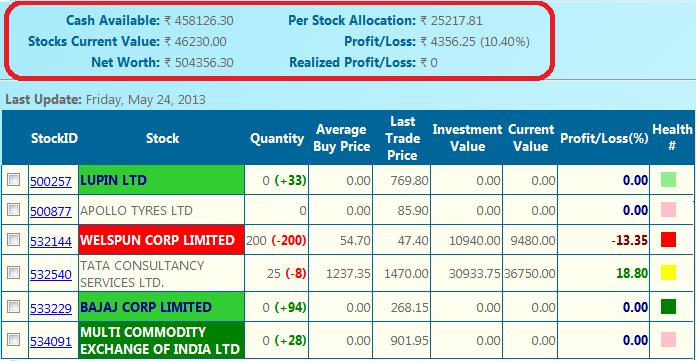Select the Bajaj Corp Limited row checkbox
This screenshot has height=361, width=696.
(x=14, y=306)
